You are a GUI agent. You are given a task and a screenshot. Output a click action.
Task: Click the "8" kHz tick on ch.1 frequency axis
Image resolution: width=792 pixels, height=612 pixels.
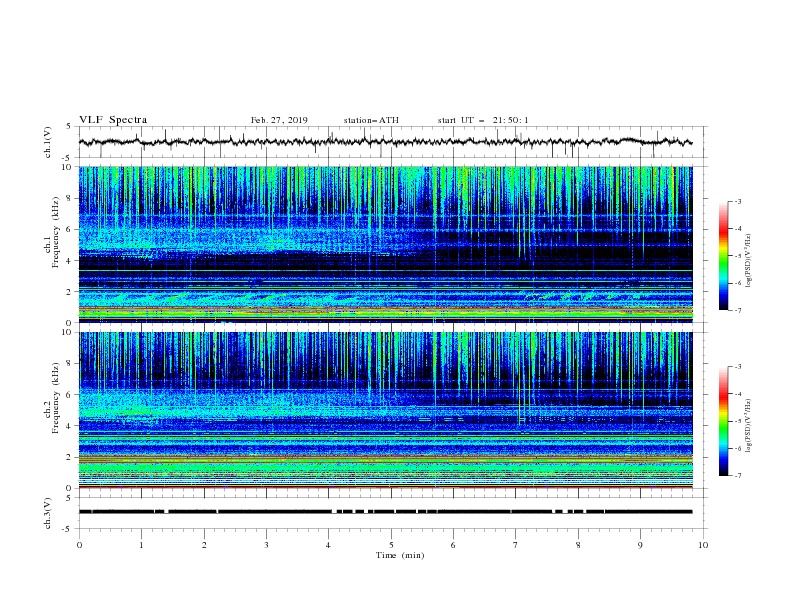tap(69, 198)
